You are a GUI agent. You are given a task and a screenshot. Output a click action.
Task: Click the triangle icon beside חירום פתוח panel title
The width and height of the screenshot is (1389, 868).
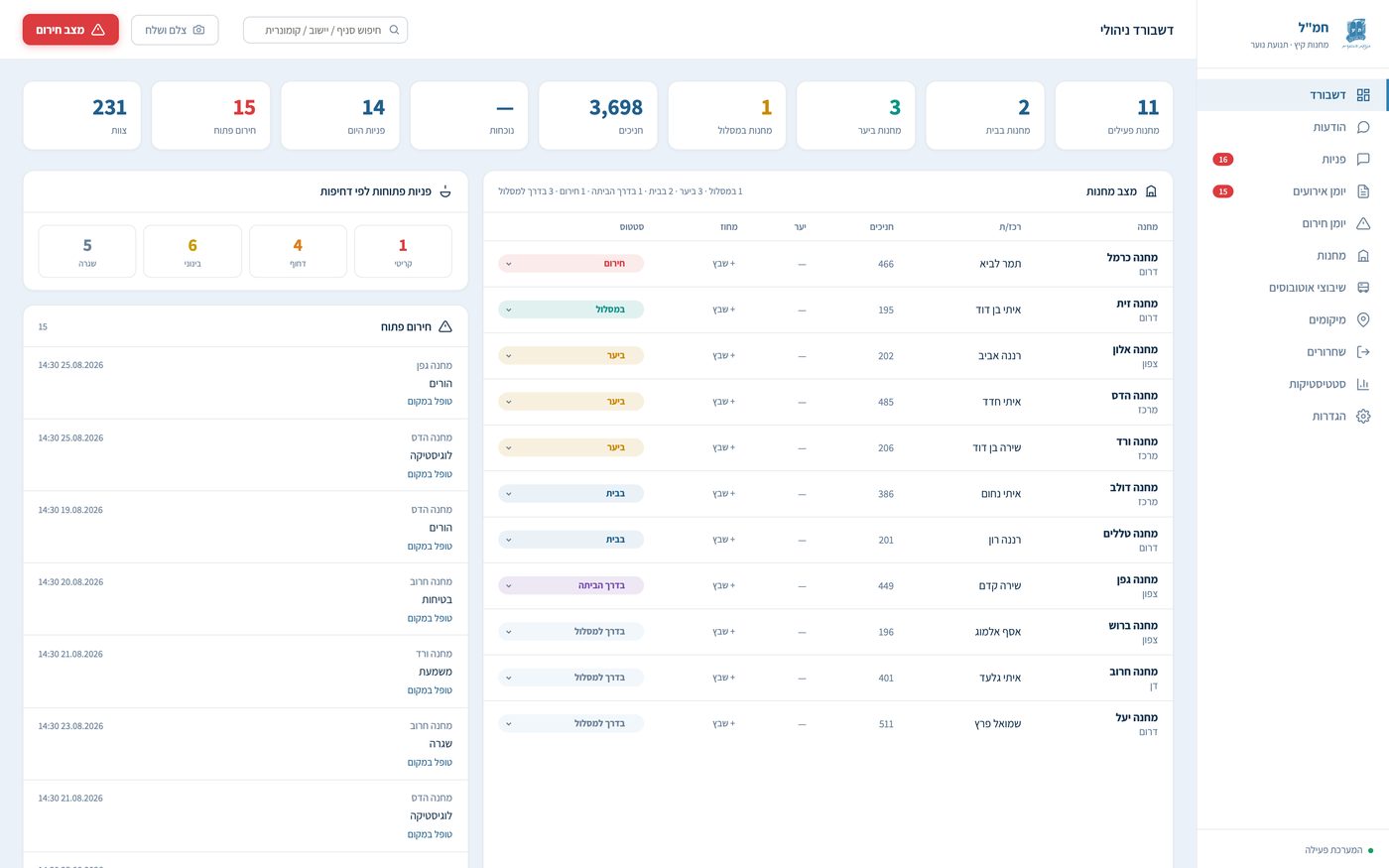coord(445,326)
